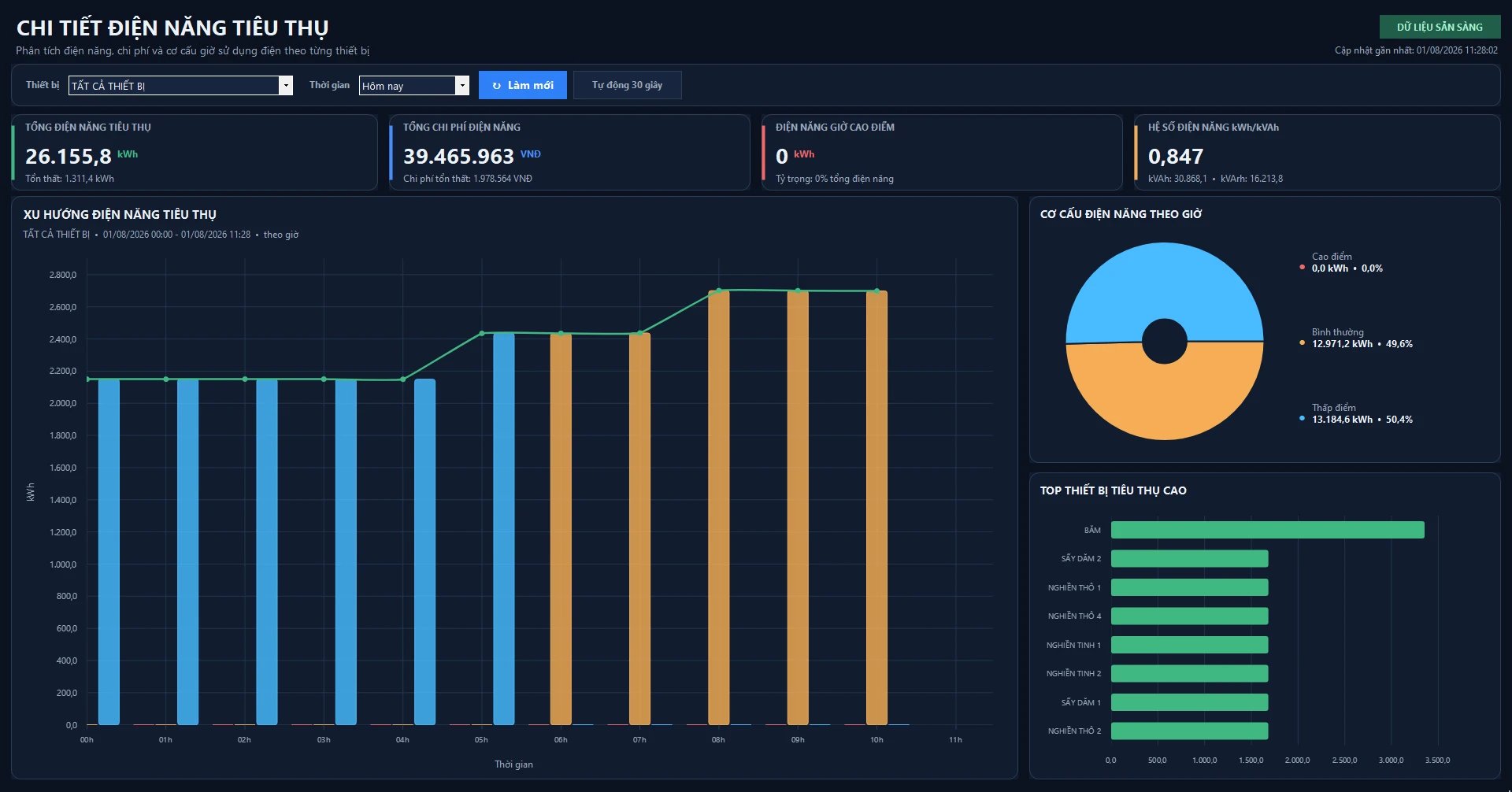Click the "11h" label on the time axis
Viewport: 1512px width, 792px height.
[x=955, y=740]
